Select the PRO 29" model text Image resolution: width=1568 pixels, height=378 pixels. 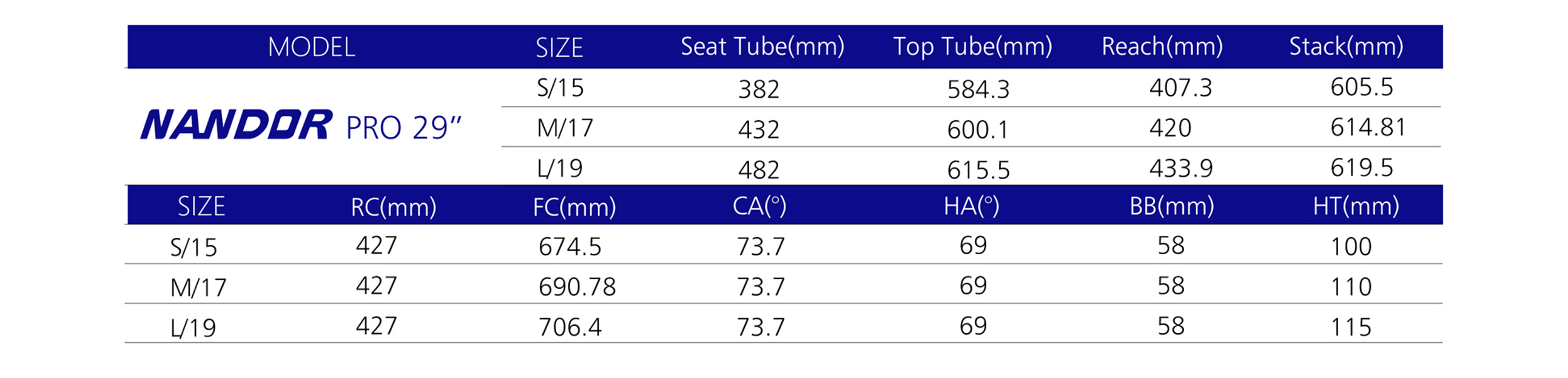tap(403, 128)
